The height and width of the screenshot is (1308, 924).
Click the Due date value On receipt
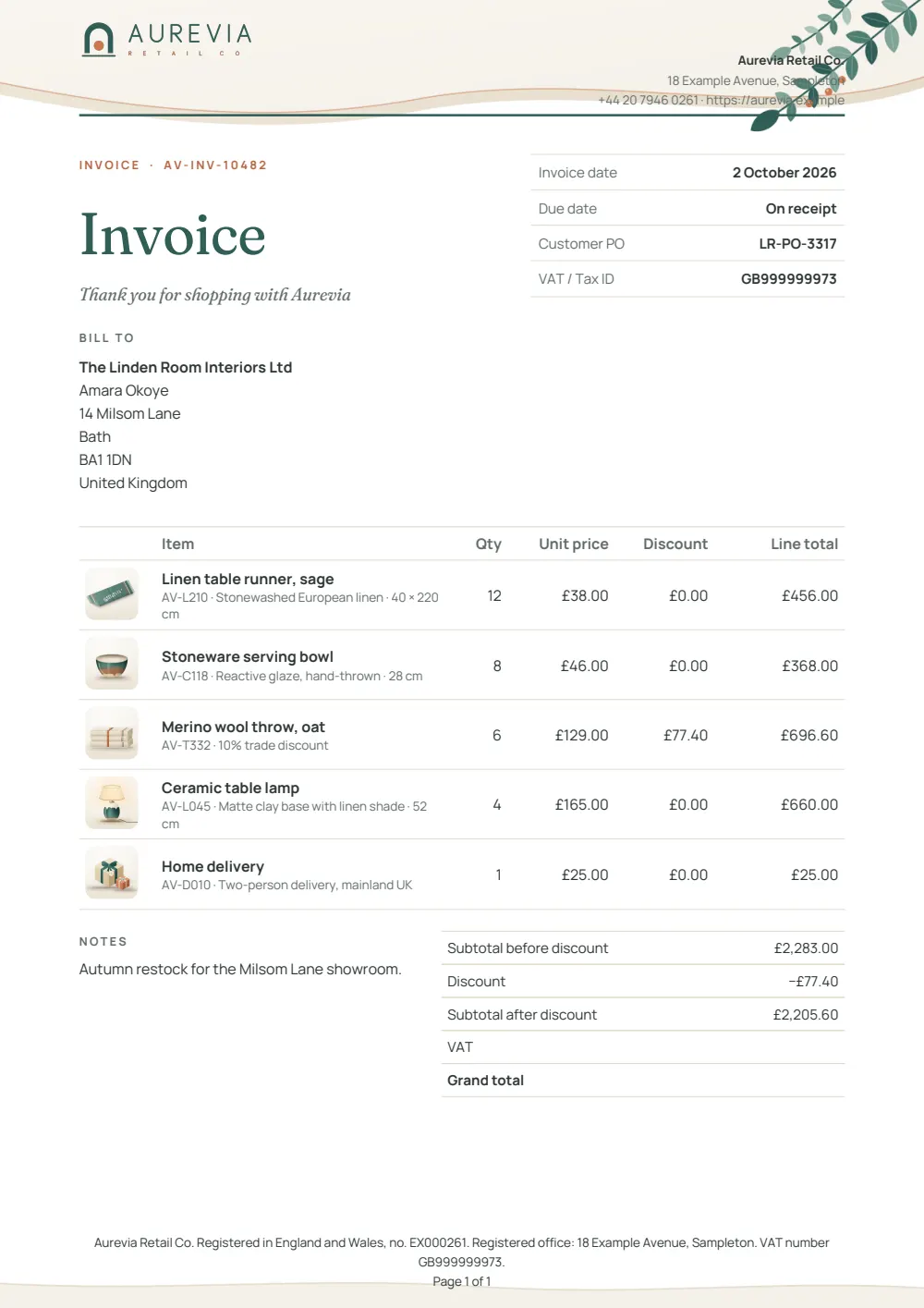801,209
